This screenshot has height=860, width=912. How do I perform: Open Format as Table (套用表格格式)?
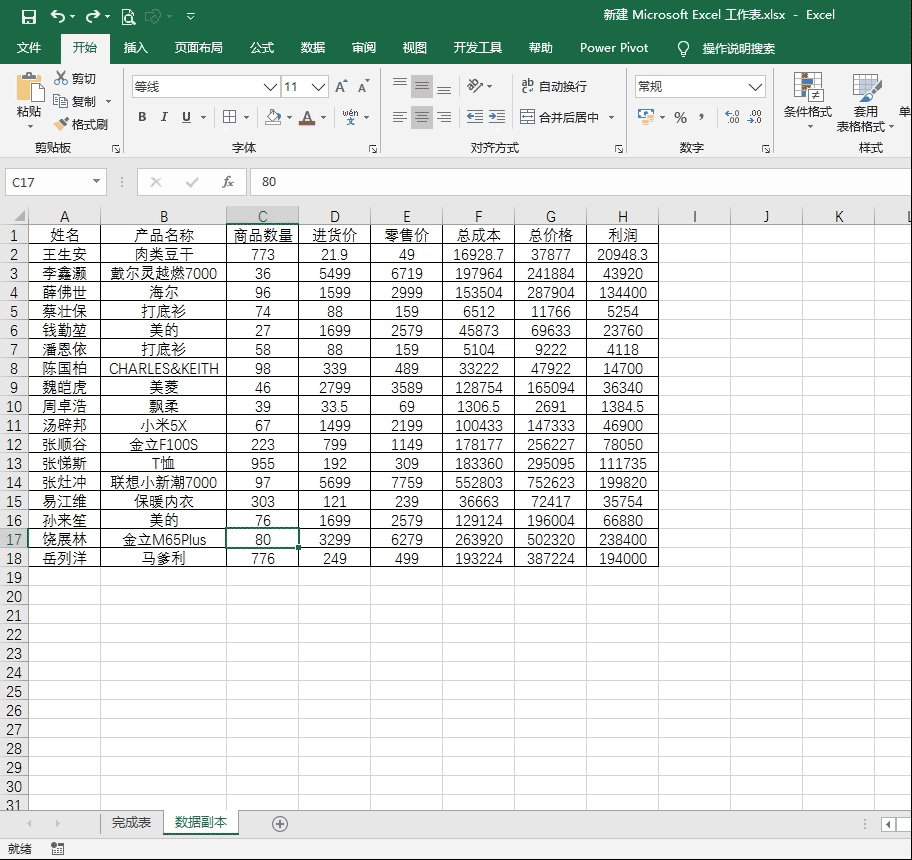(x=865, y=103)
